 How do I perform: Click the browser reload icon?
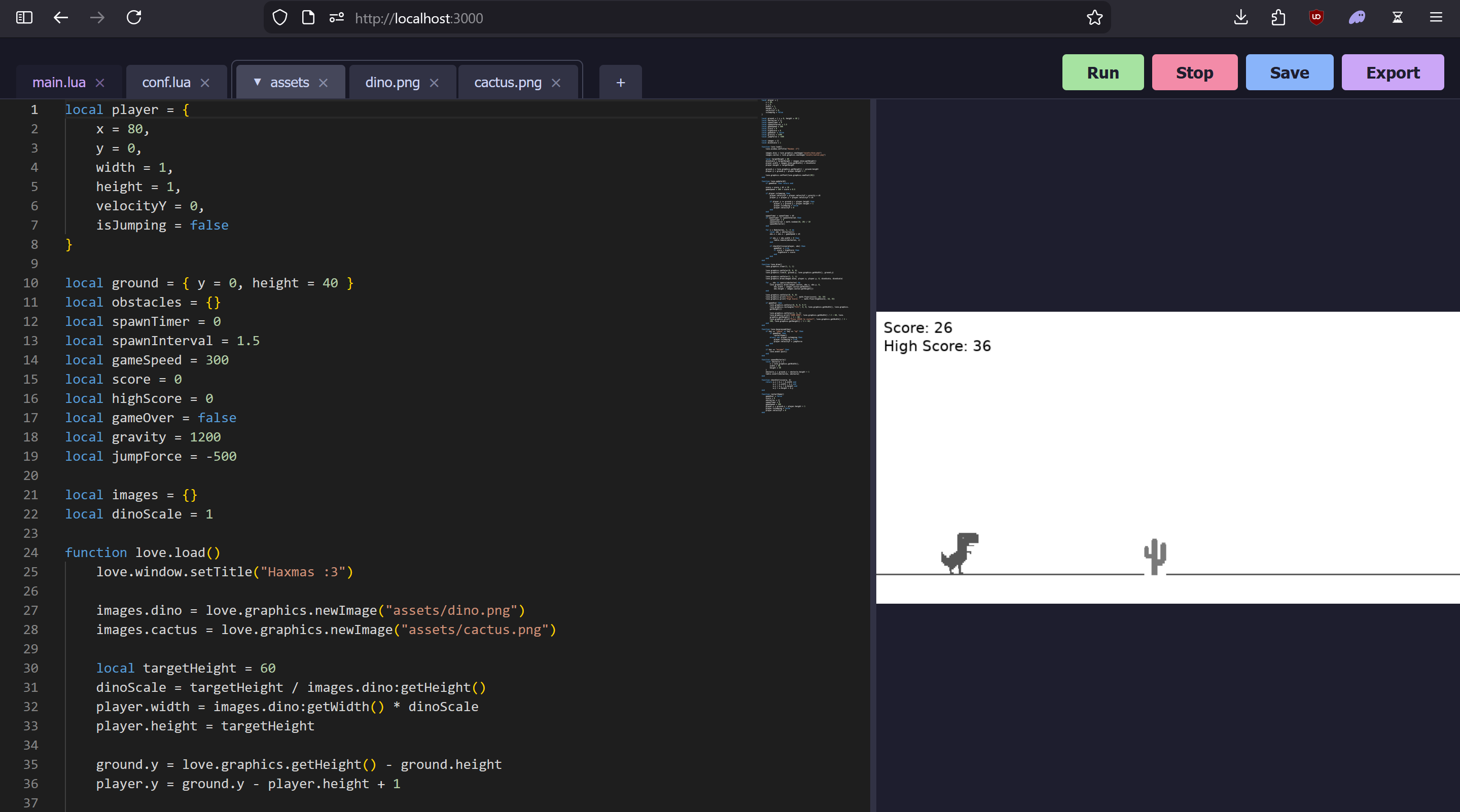click(x=134, y=18)
